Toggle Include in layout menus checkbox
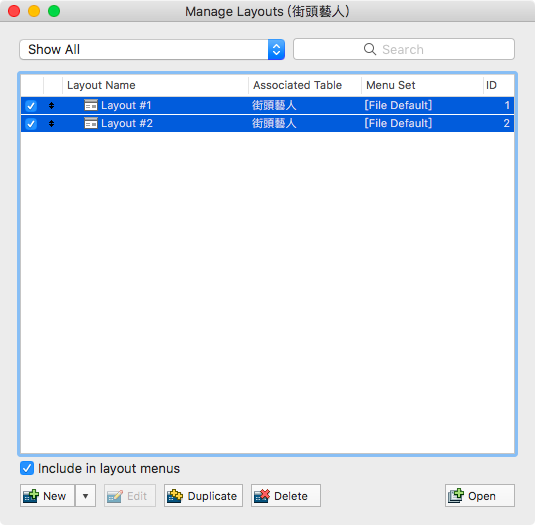 27,468
